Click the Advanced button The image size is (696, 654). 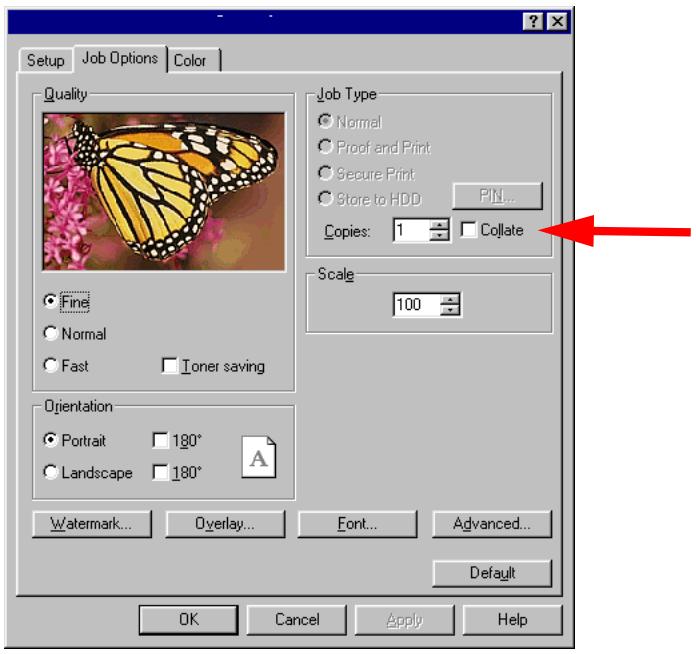[x=492, y=524]
